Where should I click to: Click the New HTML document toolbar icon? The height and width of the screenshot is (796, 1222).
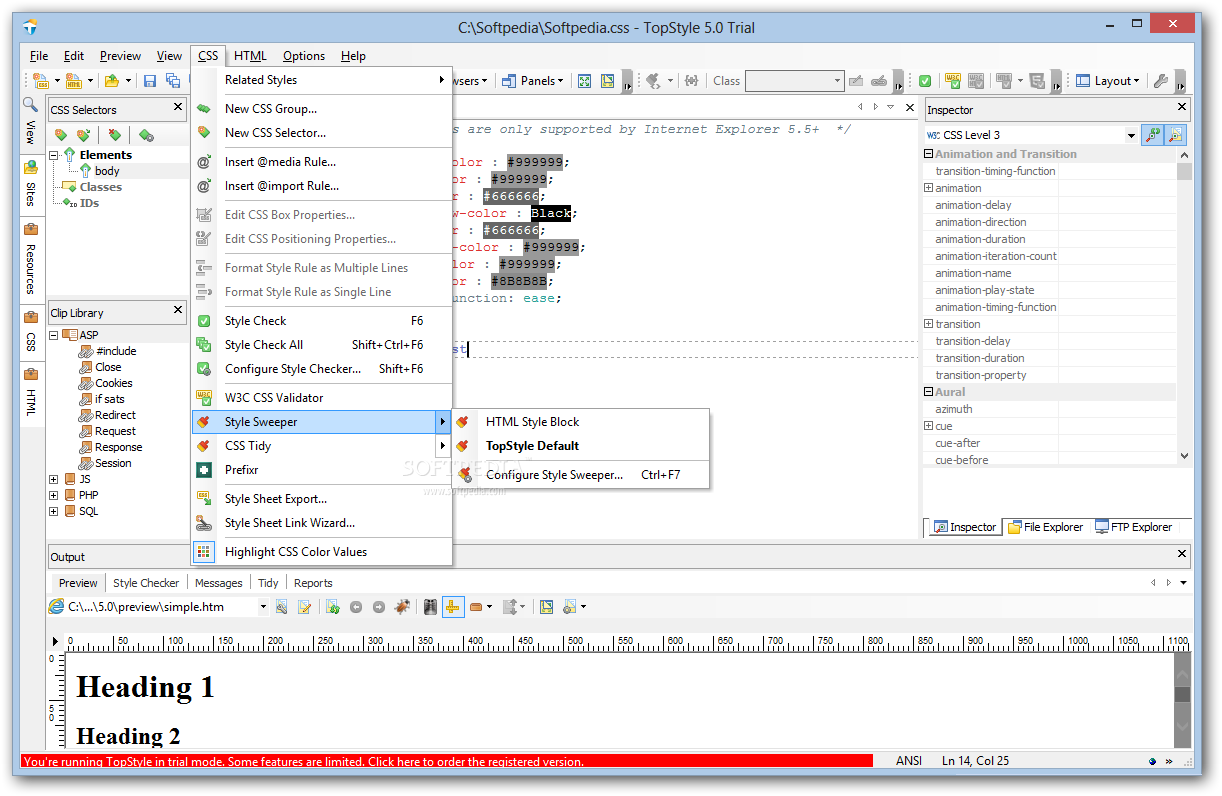pos(74,81)
